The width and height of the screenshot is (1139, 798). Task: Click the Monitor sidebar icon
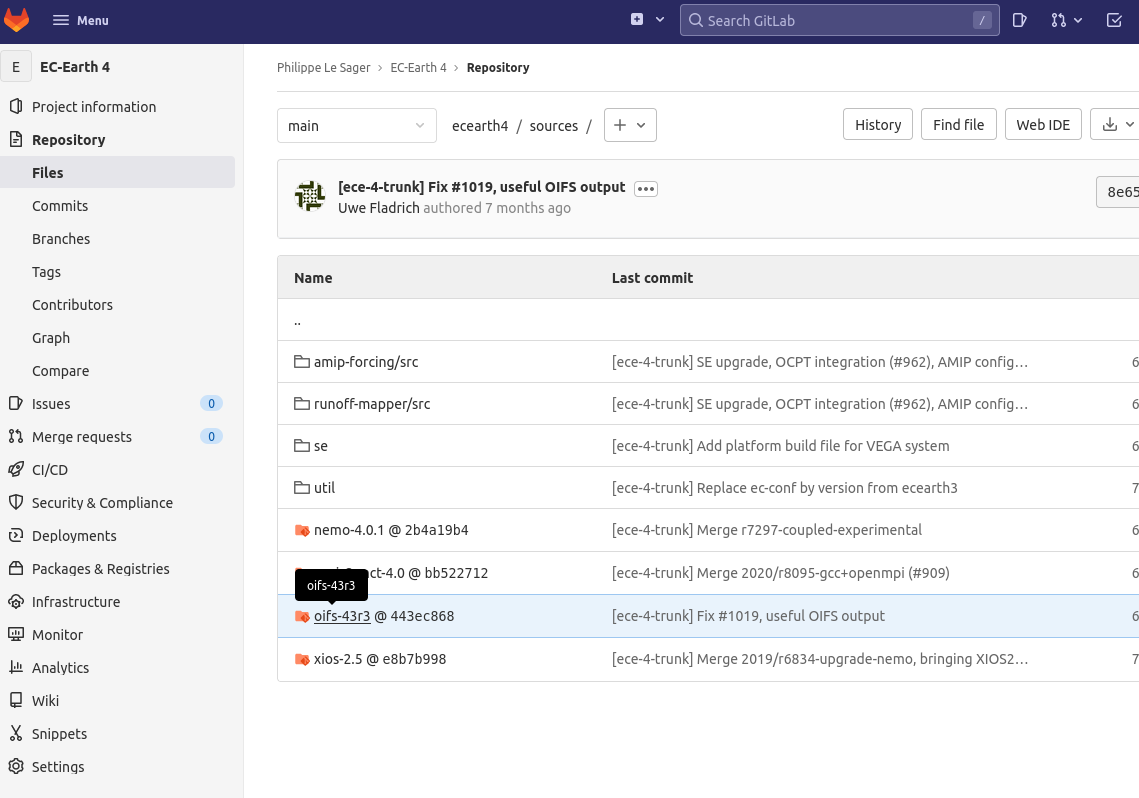click(x=16, y=635)
